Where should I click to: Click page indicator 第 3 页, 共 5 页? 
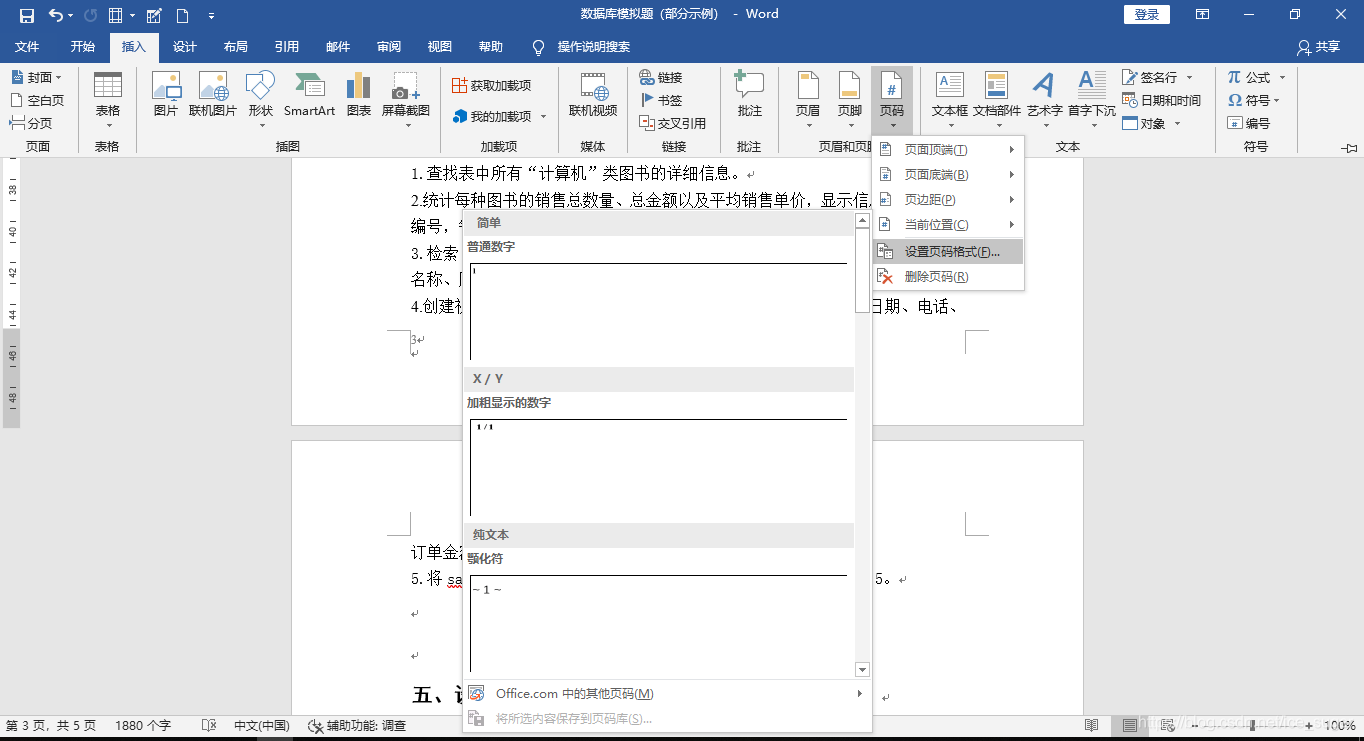(x=51, y=726)
